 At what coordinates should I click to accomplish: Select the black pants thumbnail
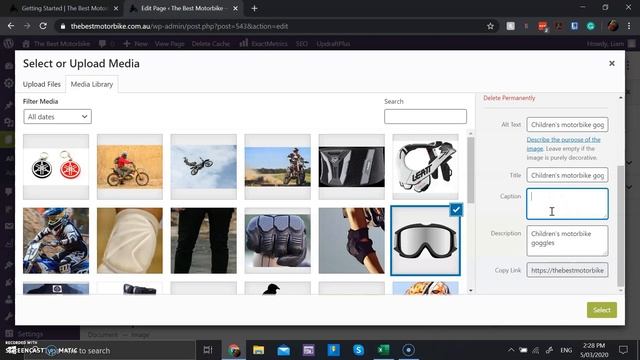[204, 241]
